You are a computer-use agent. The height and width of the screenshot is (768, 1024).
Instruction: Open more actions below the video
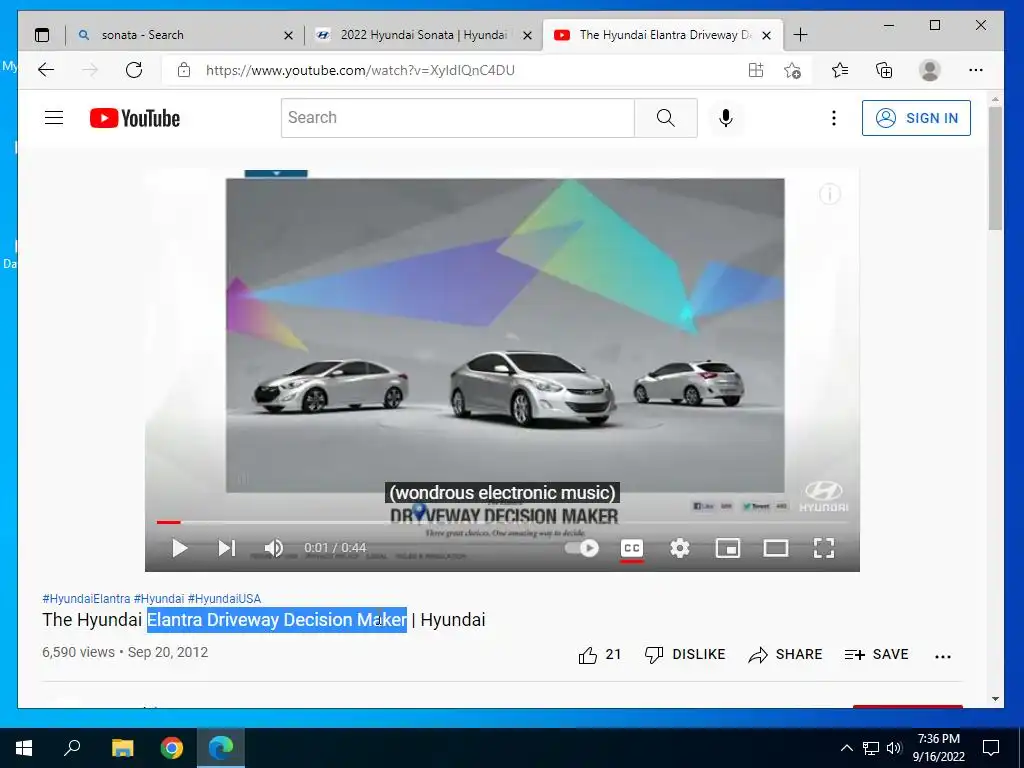pos(943,656)
